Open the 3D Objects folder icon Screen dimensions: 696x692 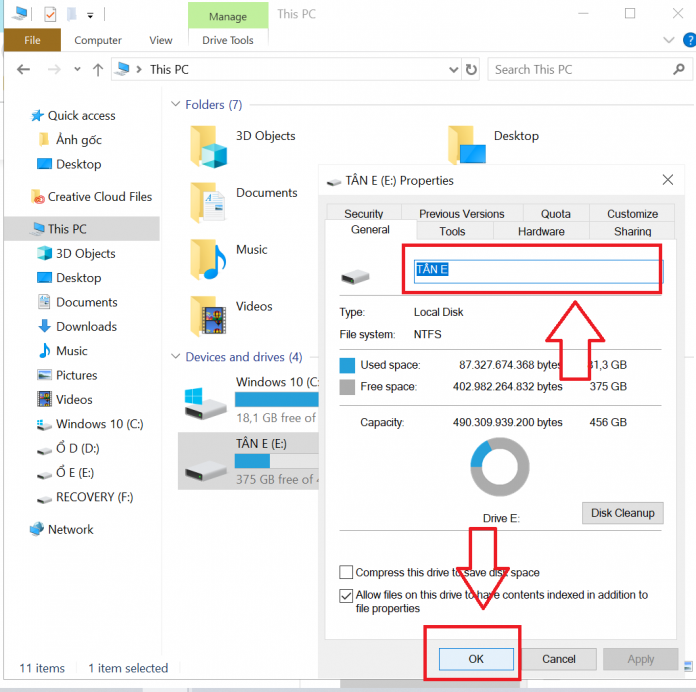click(x=209, y=146)
